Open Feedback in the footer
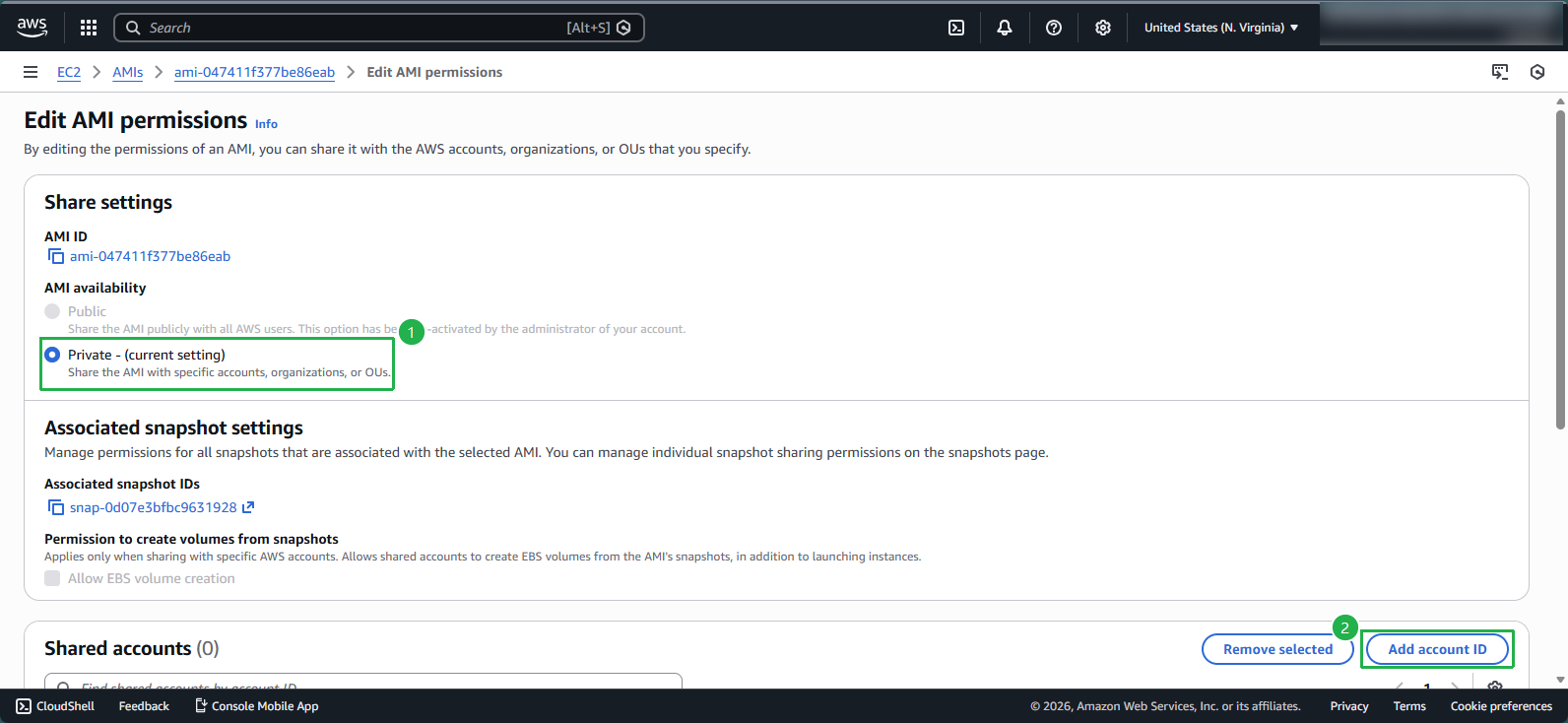1568x723 pixels. [144, 706]
